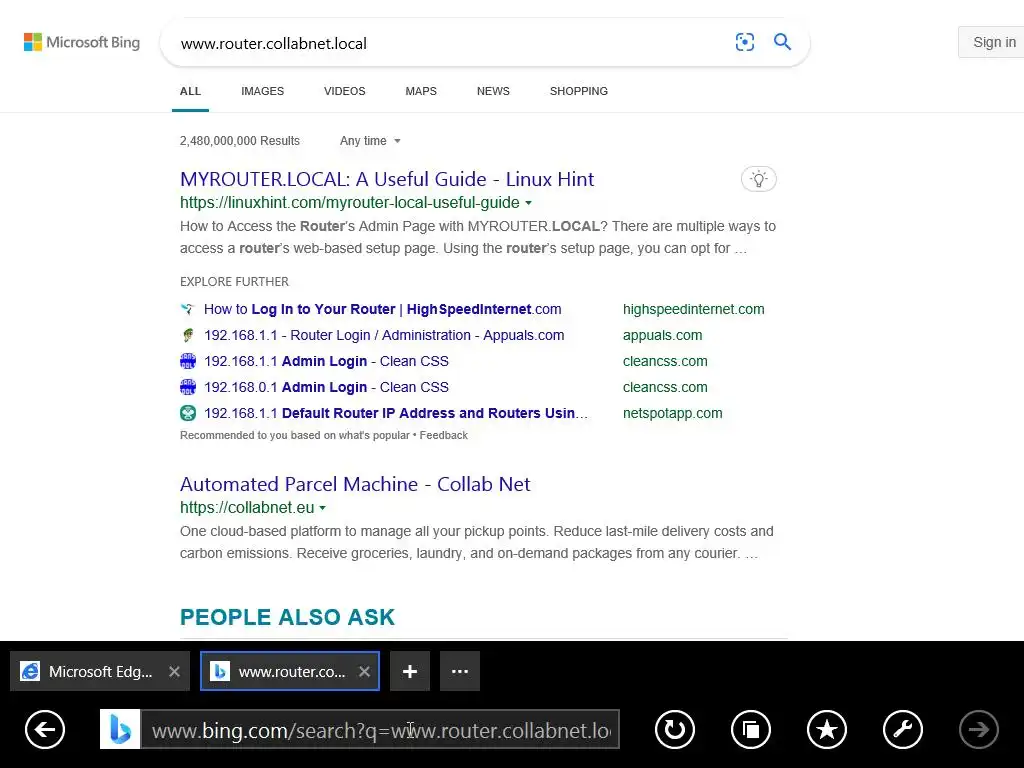1024x768 pixels.
Task: Click the Sign in button
Action: pos(993,42)
